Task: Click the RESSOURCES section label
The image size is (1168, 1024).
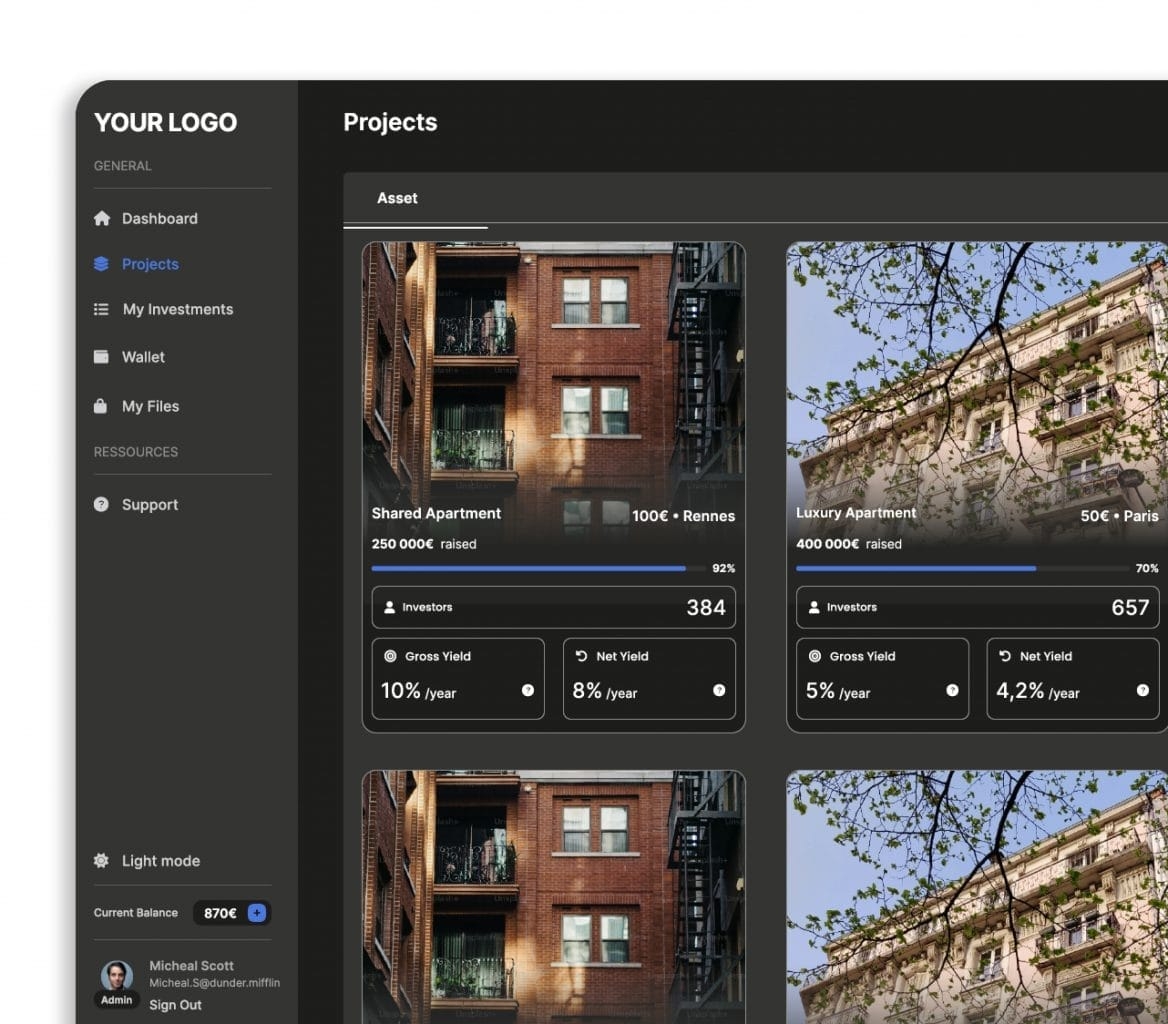Action: click(136, 451)
